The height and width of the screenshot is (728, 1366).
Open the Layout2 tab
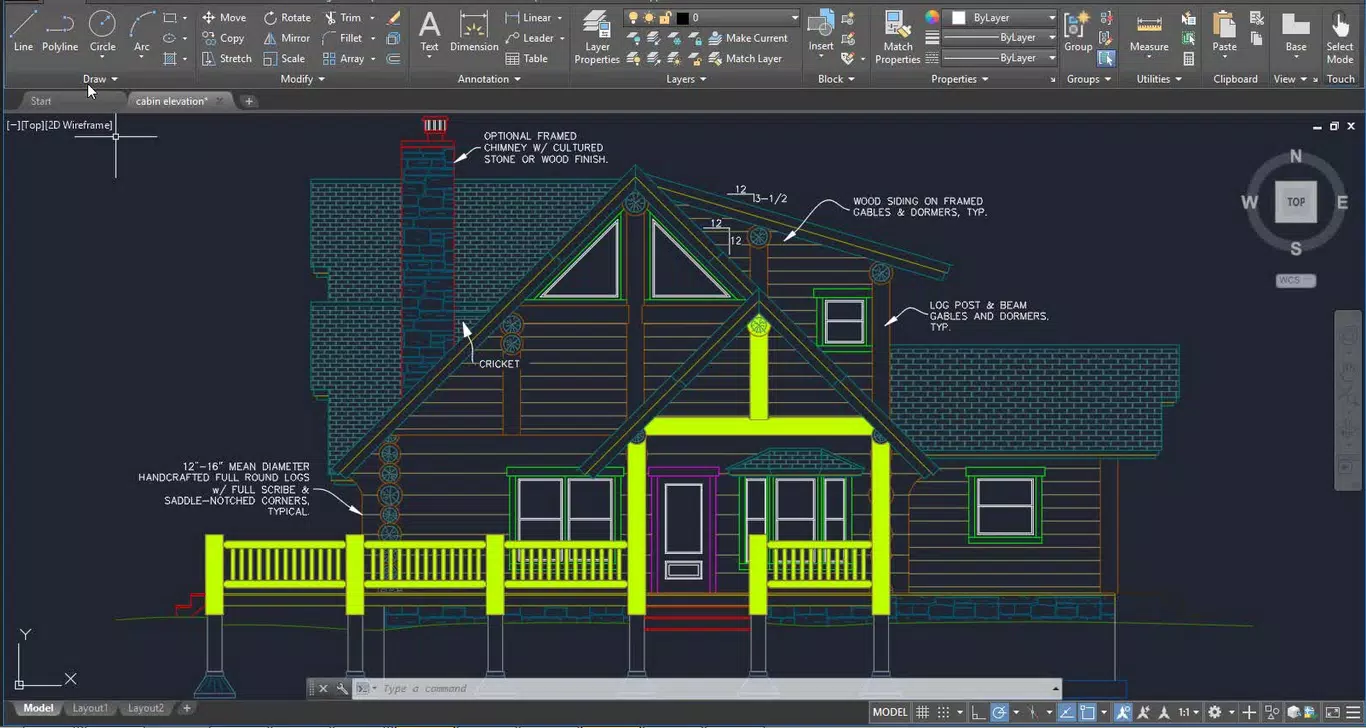click(146, 708)
